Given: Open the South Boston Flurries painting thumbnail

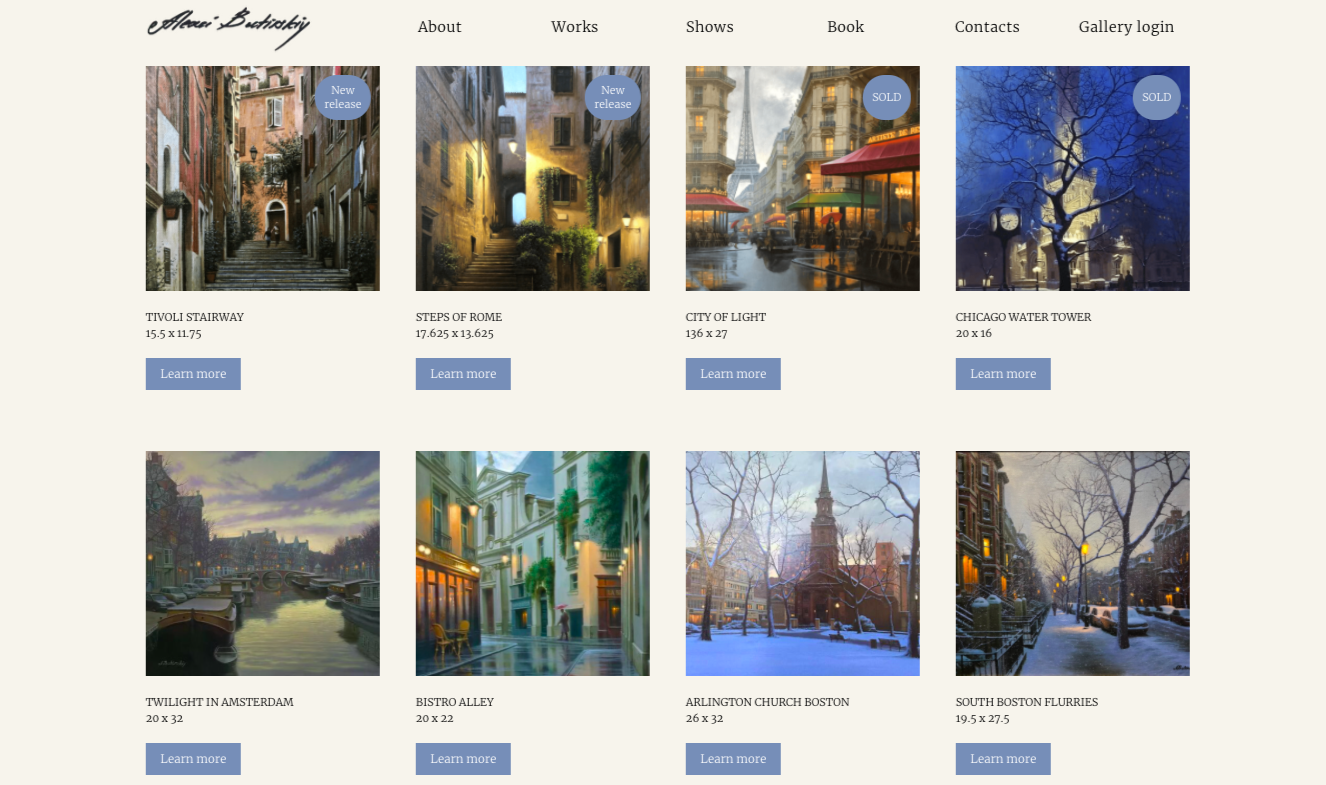Looking at the screenshot, I should (1073, 563).
